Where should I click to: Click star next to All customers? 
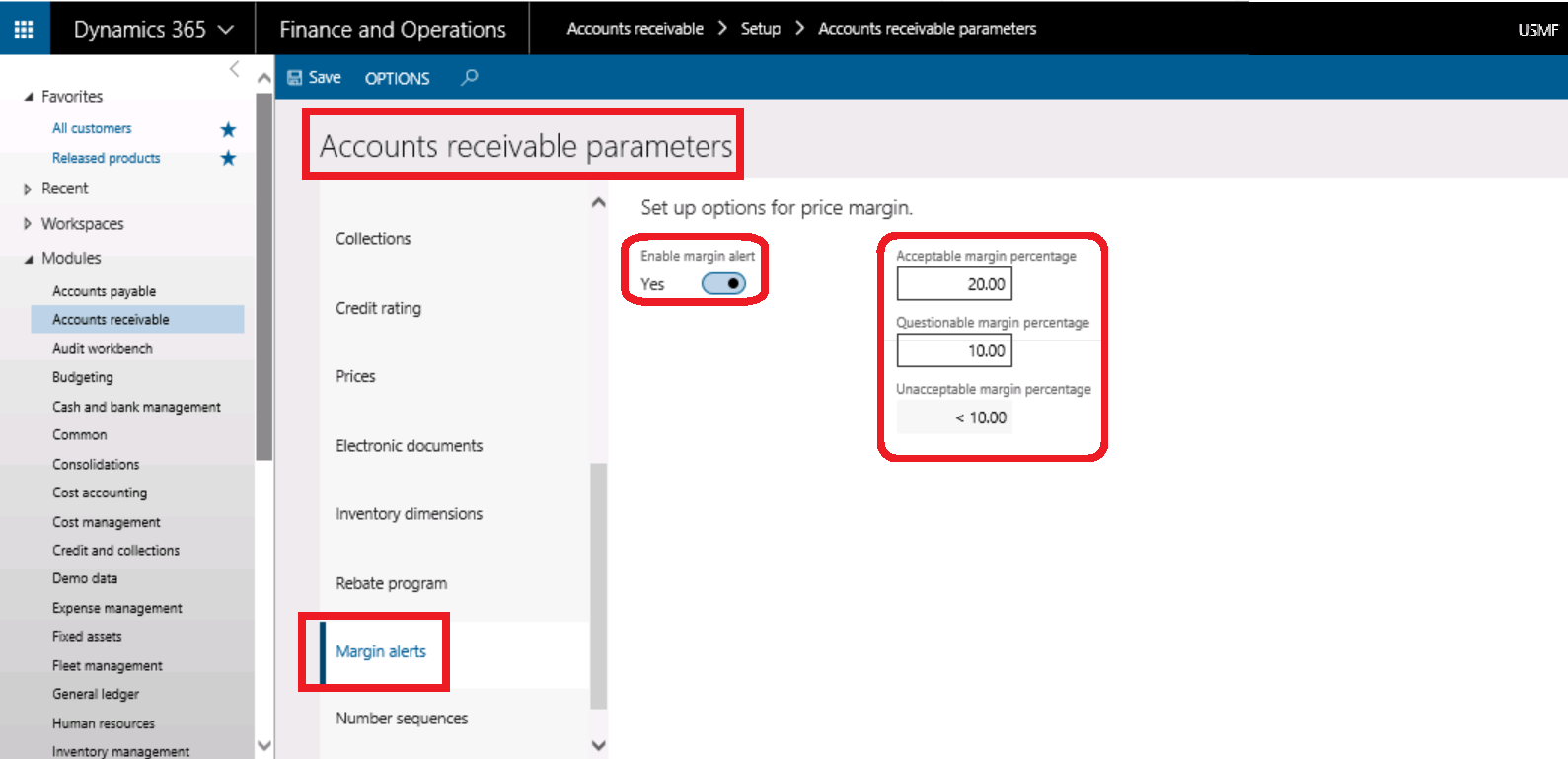(x=228, y=129)
